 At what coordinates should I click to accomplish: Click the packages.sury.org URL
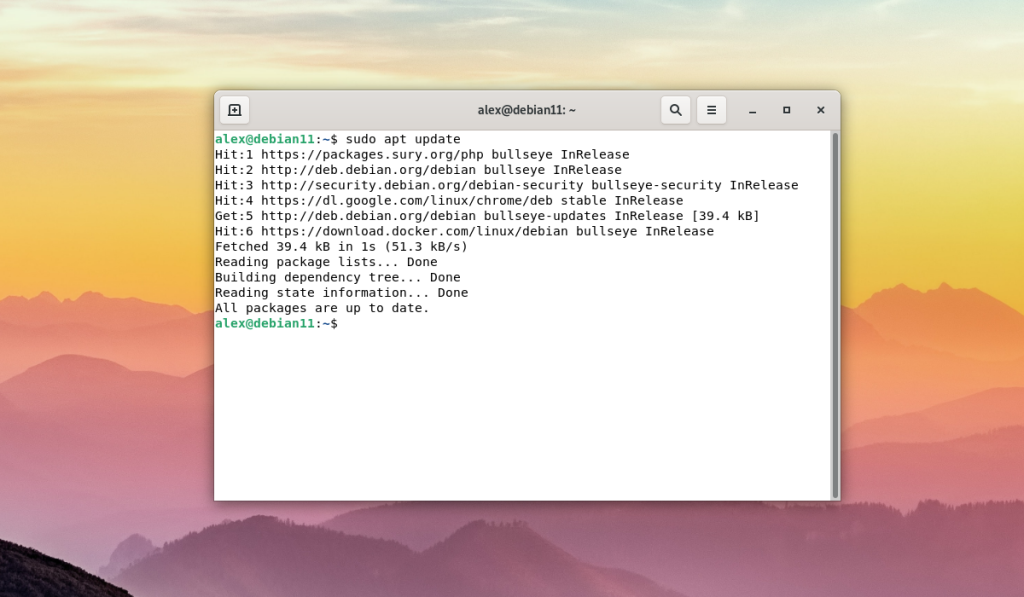tap(372, 155)
